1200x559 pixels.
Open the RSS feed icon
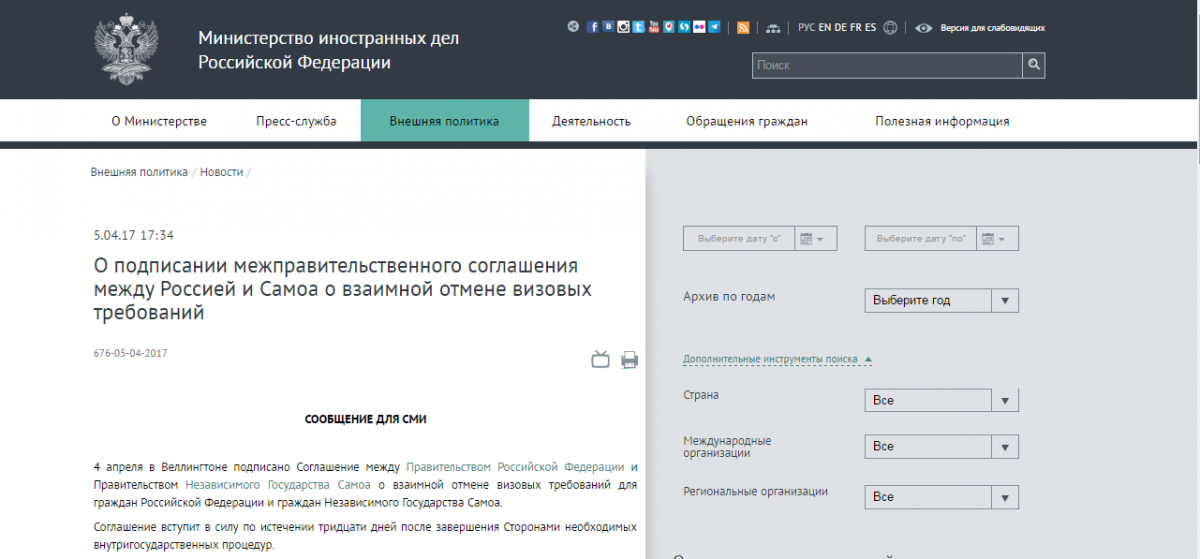(x=743, y=28)
